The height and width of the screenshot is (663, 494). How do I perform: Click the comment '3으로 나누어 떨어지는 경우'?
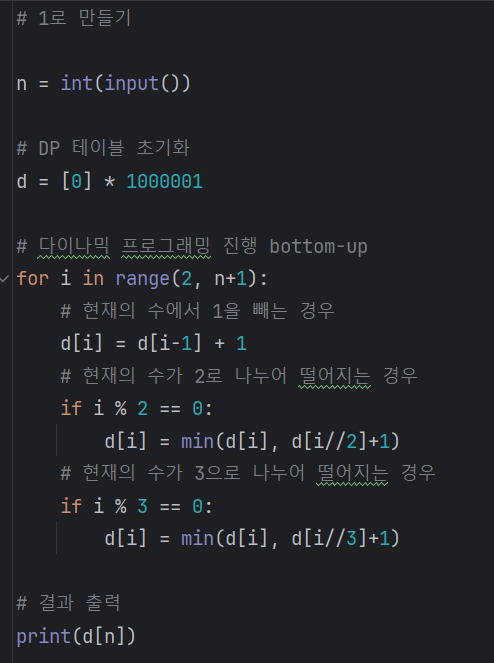click(x=315, y=473)
